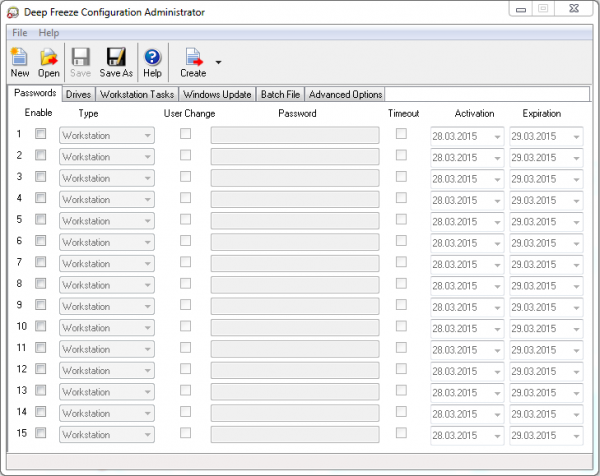Click row number 11 label
The width and height of the screenshot is (600, 476).
pos(21,347)
